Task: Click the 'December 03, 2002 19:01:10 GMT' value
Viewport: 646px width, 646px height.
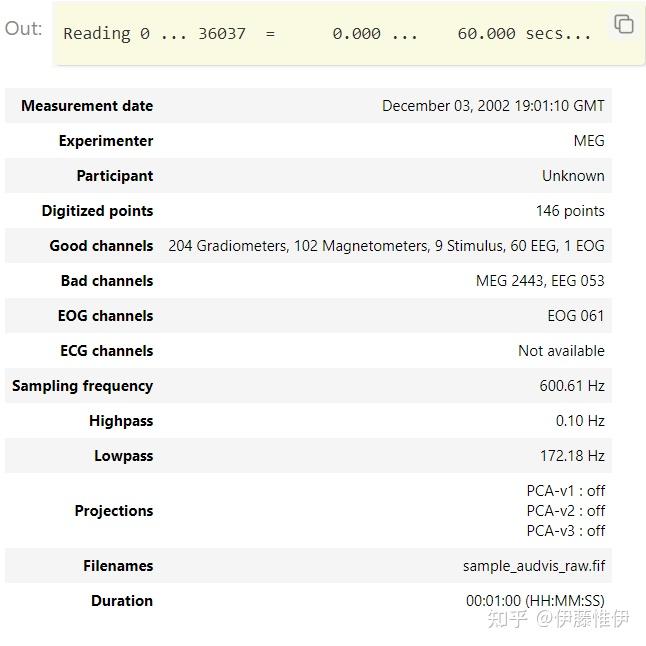Action: tap(493, 106)
